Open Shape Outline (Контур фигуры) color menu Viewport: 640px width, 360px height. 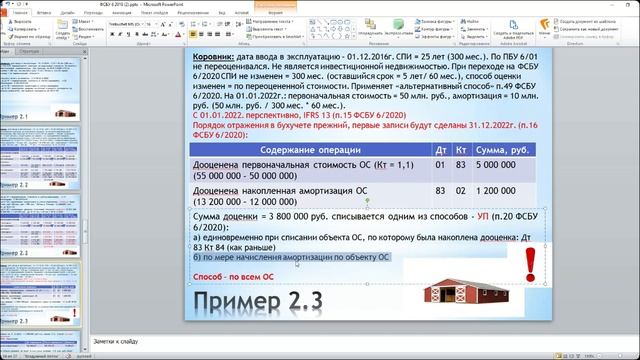click(434, 29)
